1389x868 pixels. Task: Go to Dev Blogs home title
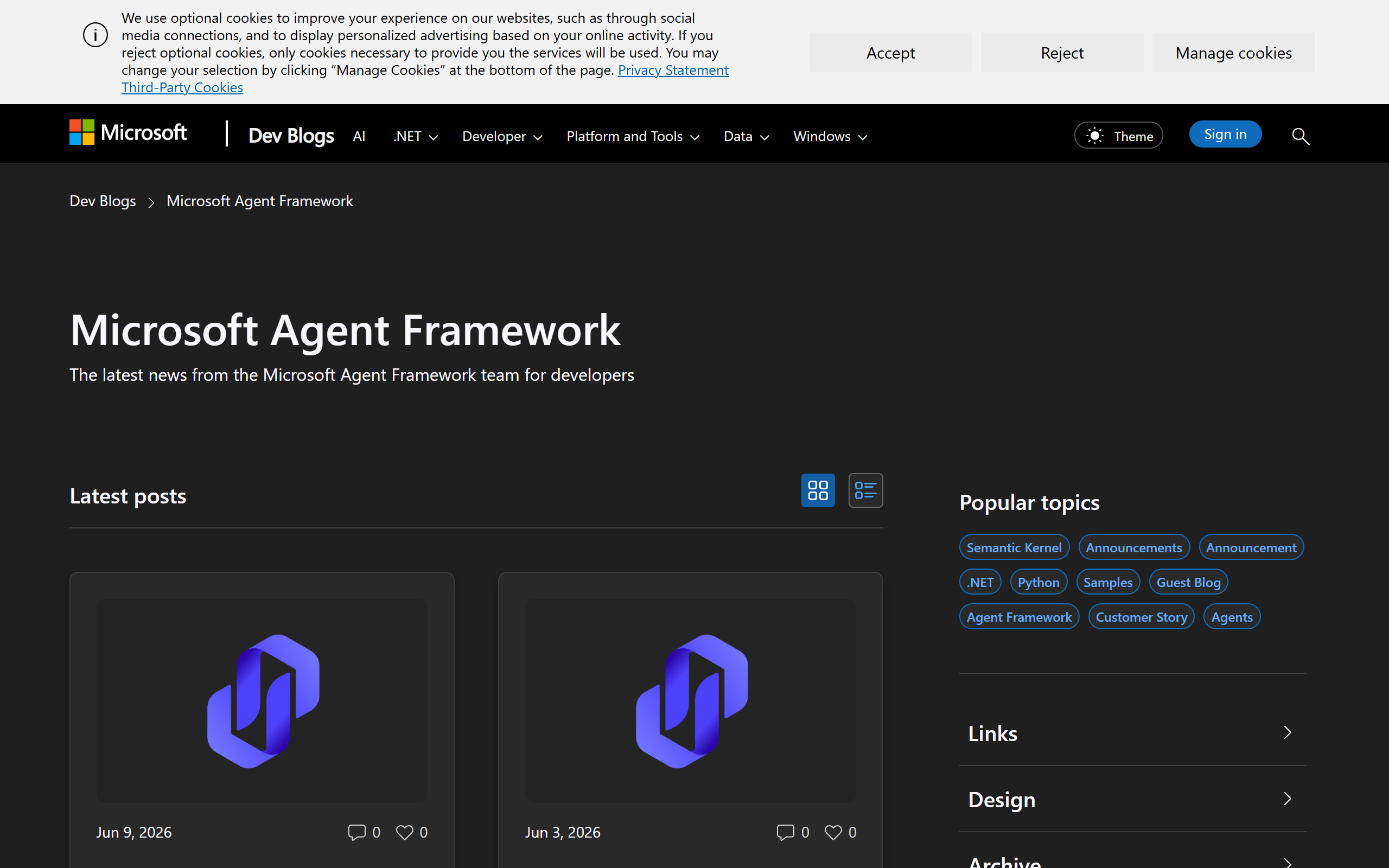pyautogui.click(x=291, y=136)
